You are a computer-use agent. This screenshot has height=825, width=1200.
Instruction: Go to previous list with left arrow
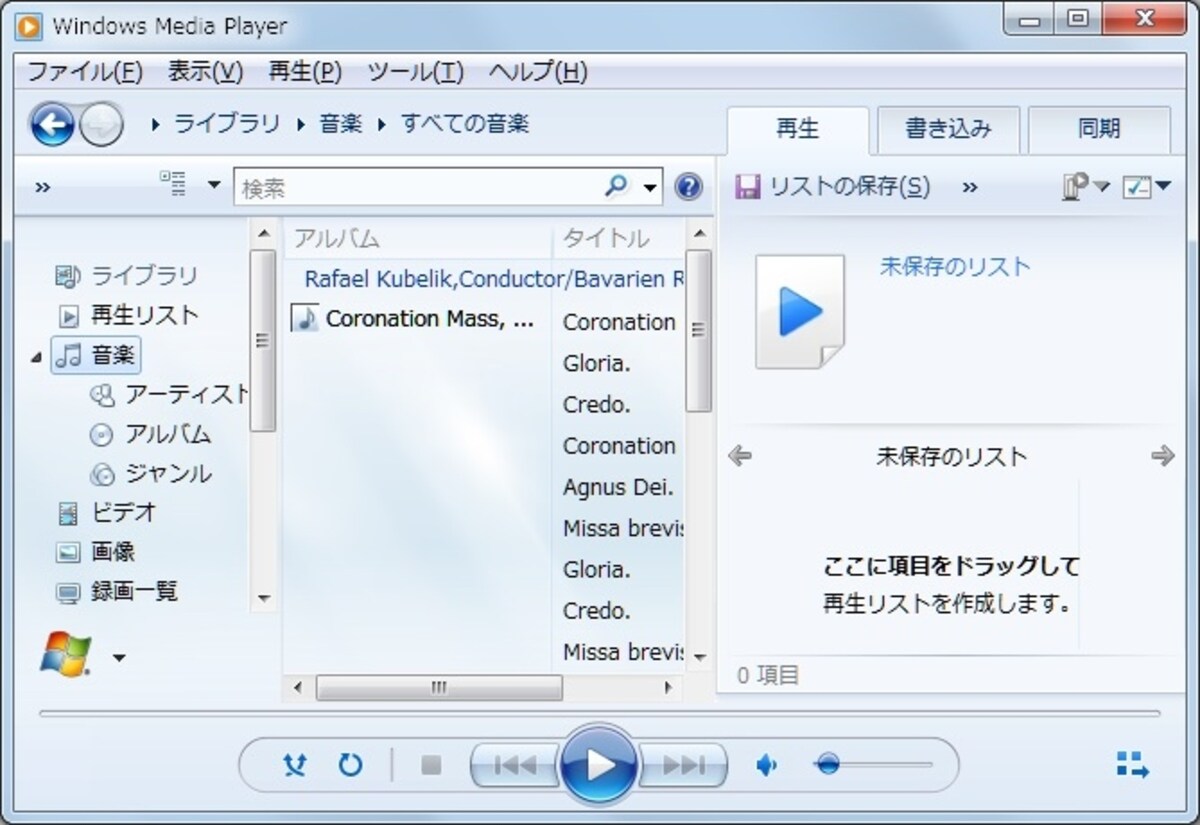[740, 457]
